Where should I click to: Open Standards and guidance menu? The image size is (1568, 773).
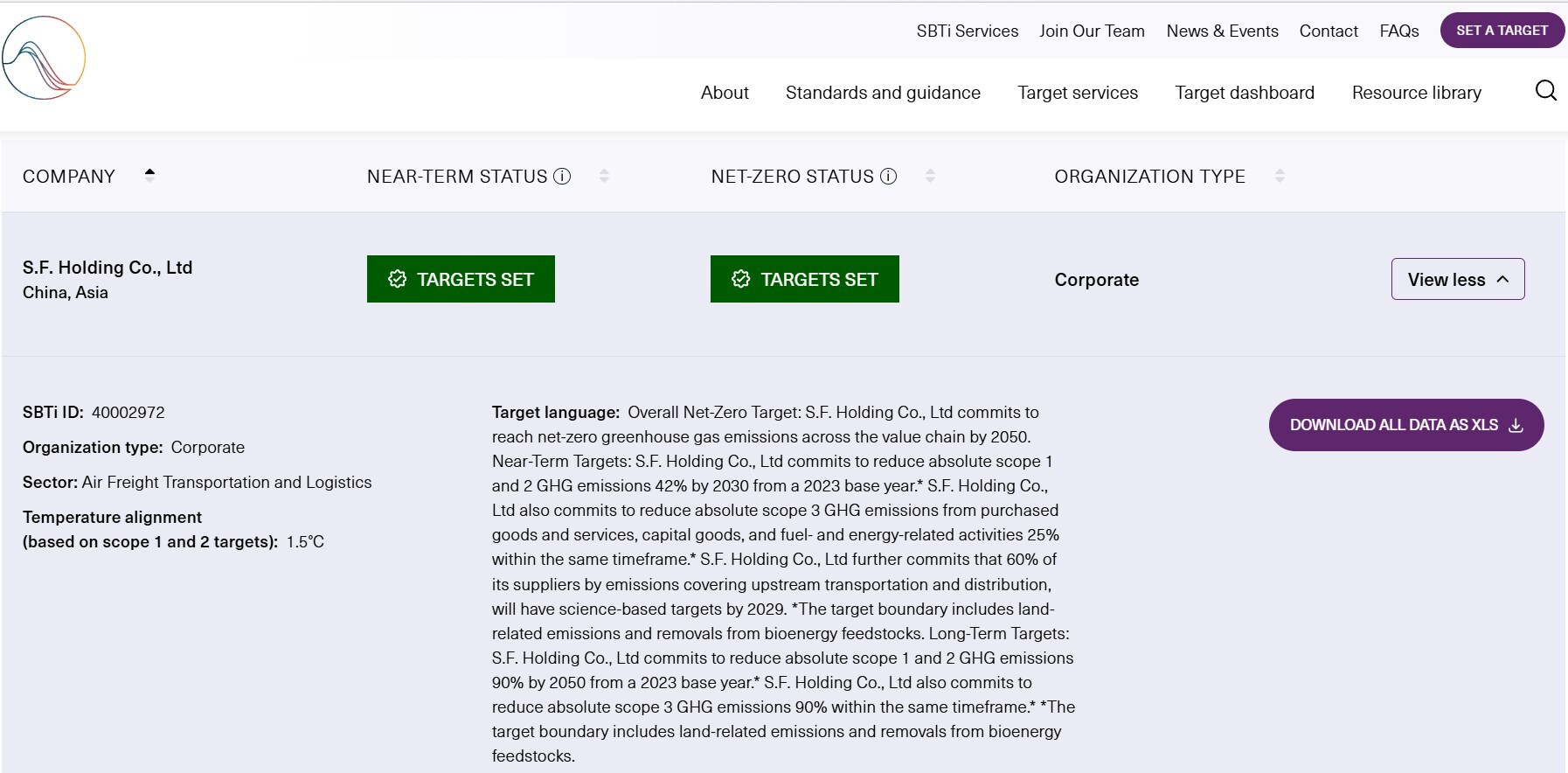(x=883, y=93)
